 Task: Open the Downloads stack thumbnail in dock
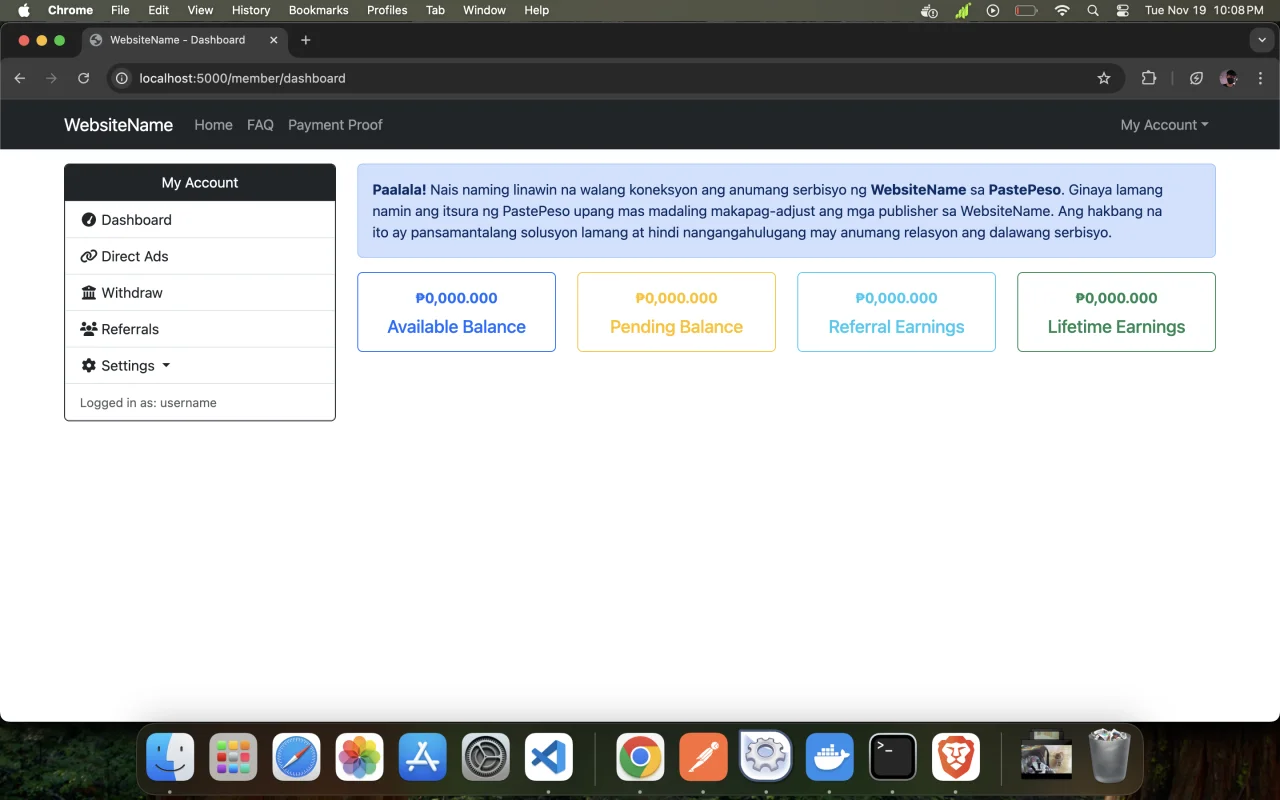(x=1046, y=757)
